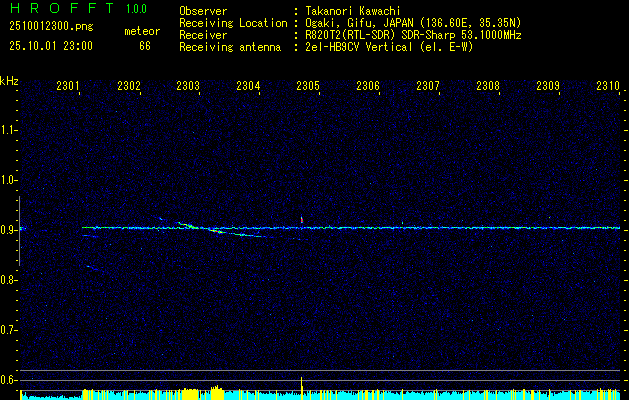
Task: Click the 2309 time axis label
Action: point(548,85)
